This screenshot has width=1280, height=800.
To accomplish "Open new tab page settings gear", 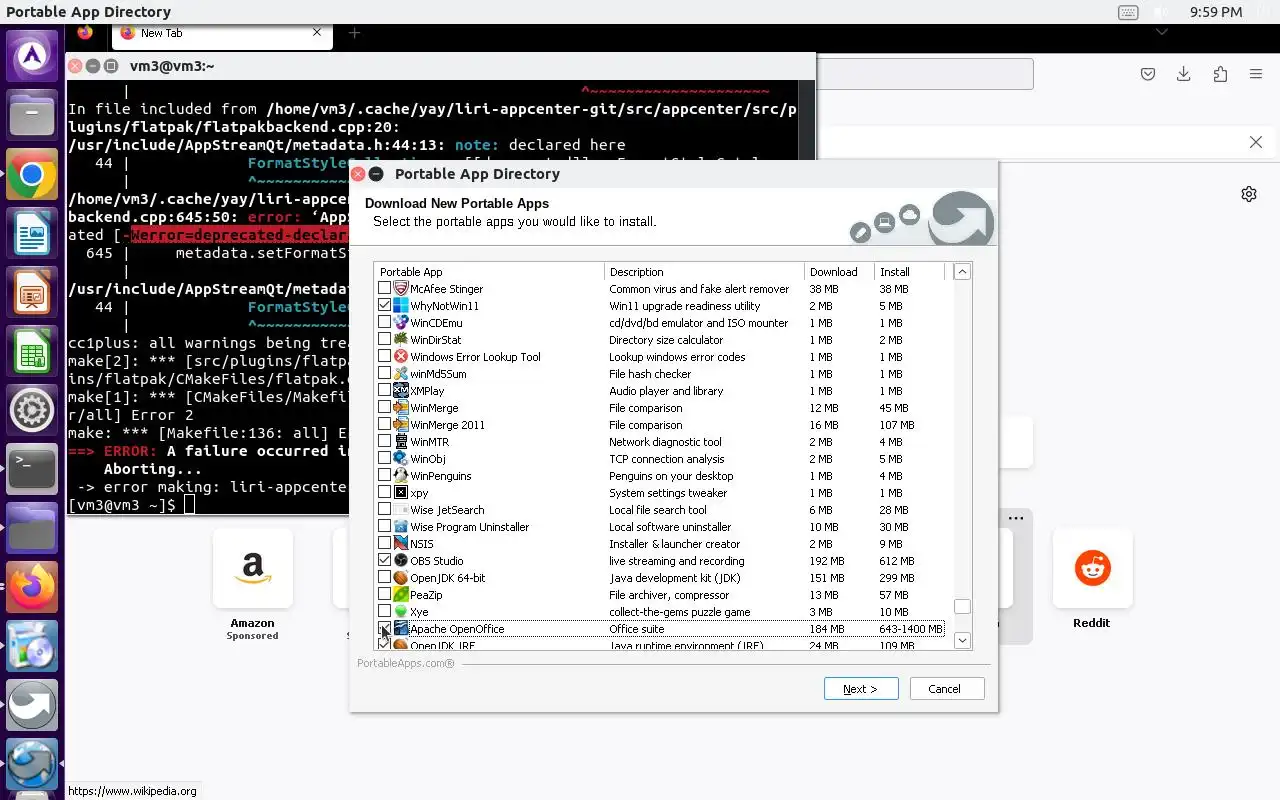I will click(x=1249, y=194).
